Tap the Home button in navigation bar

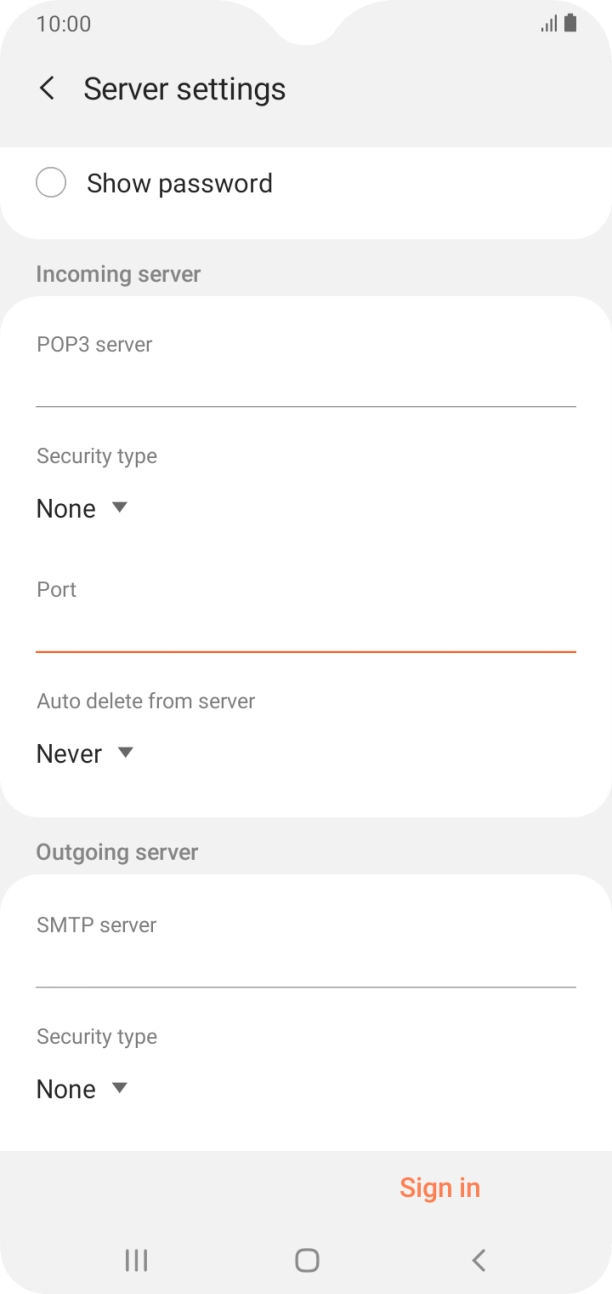point(306,1260)
